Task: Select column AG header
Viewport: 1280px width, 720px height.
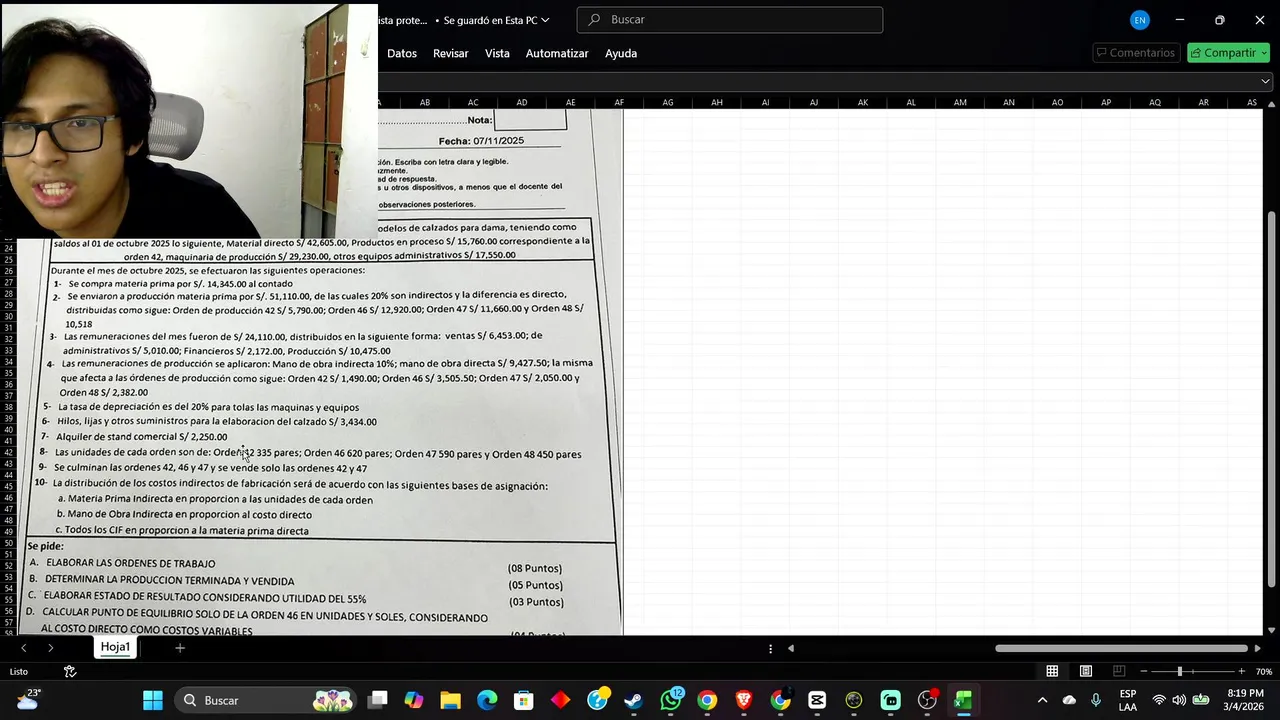Action: tap(668, 102)
